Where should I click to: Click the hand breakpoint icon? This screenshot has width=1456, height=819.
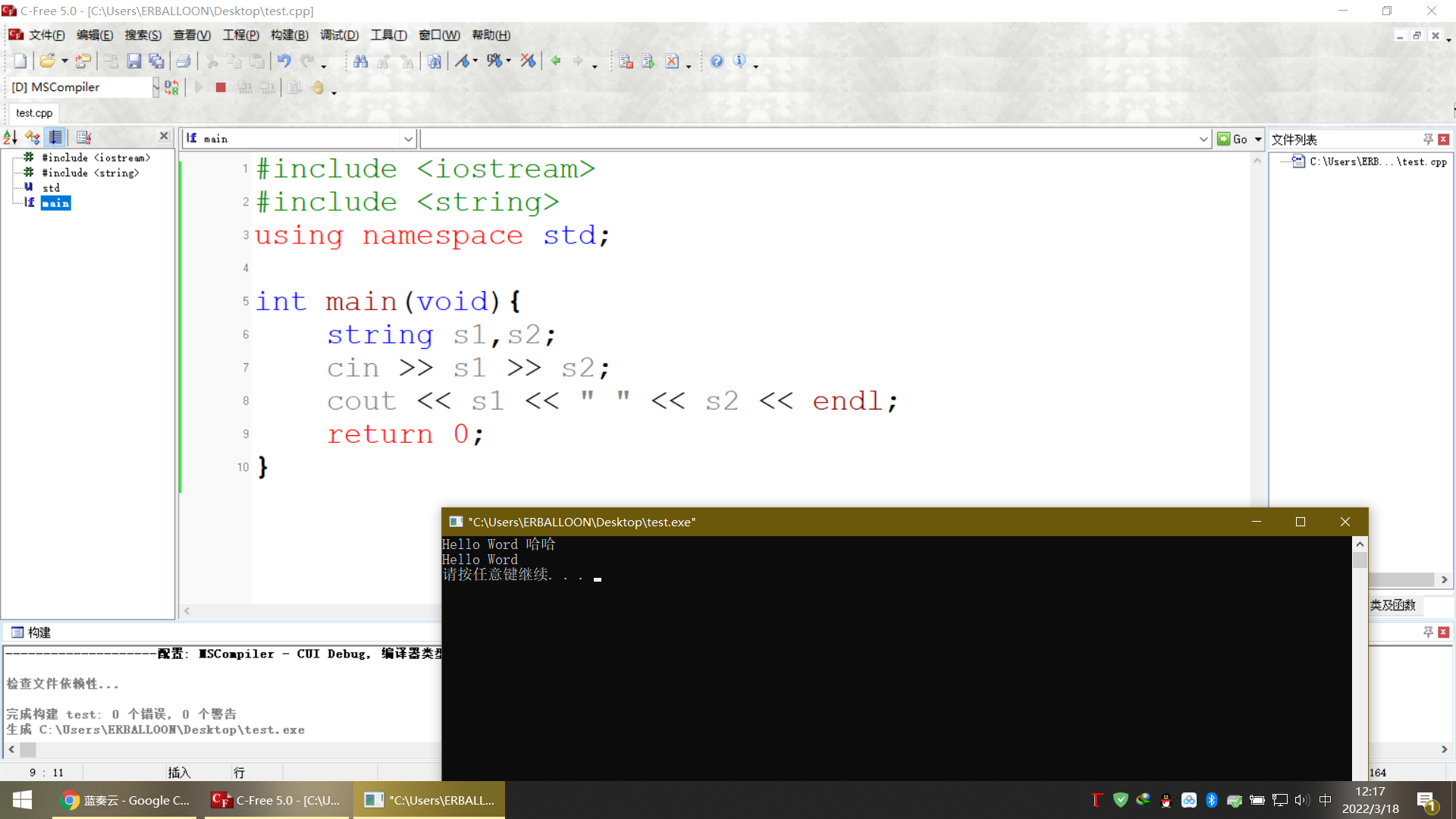click(x=317, y=87)
